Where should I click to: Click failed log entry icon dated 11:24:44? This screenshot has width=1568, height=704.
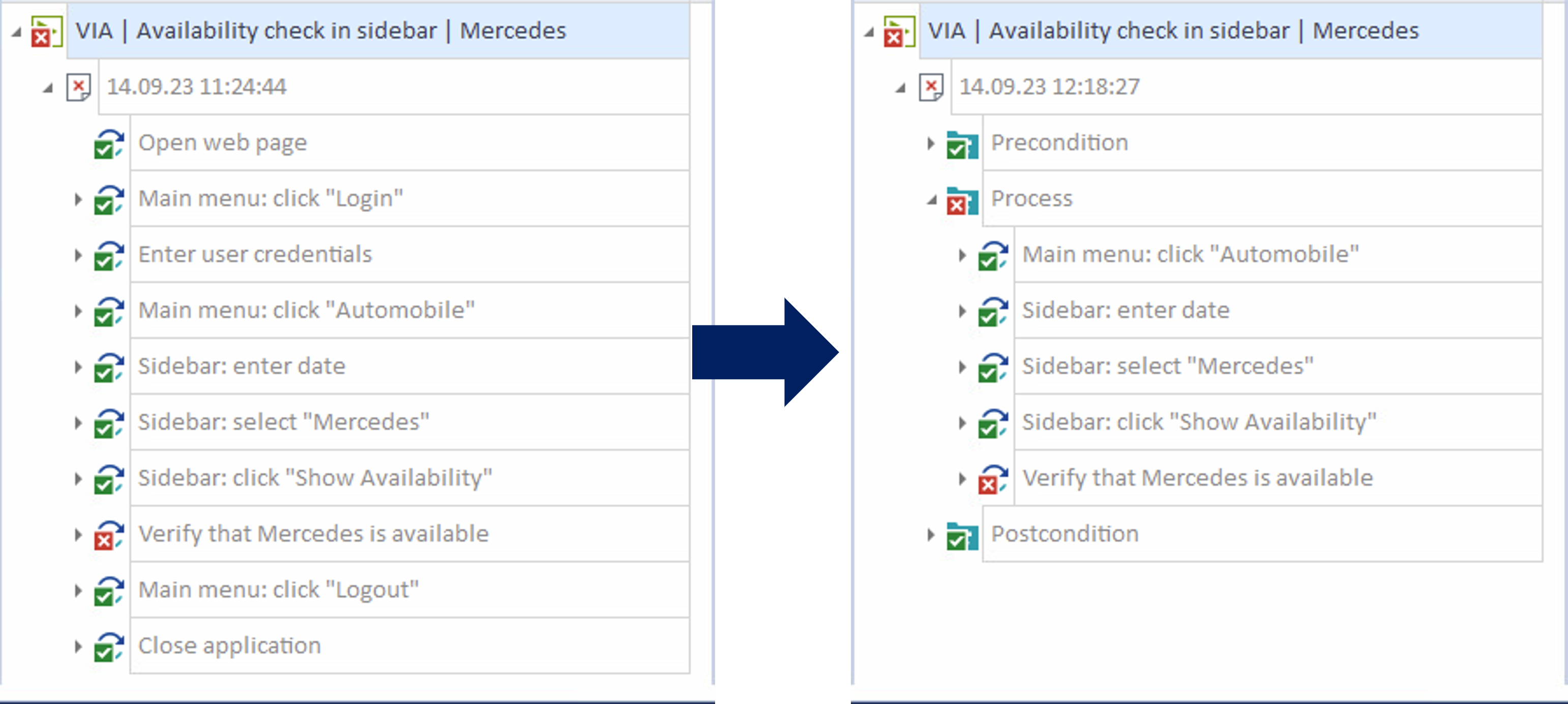pos(78,87)
